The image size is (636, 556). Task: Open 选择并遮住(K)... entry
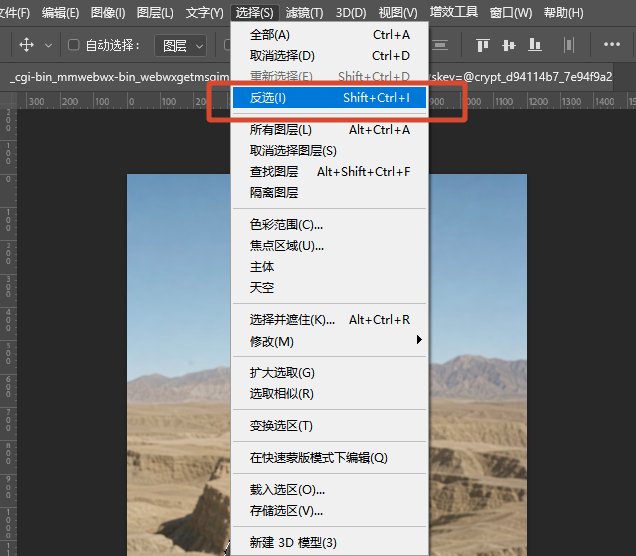coord(329,320)
